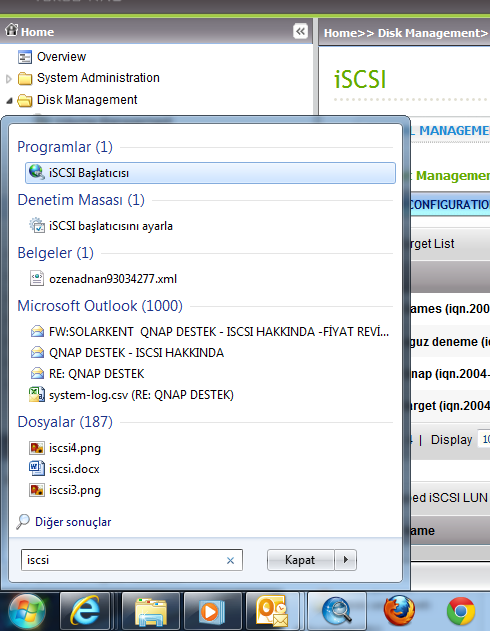Launch Internet Explorer from the taskbar

click(x=85, y=611)
